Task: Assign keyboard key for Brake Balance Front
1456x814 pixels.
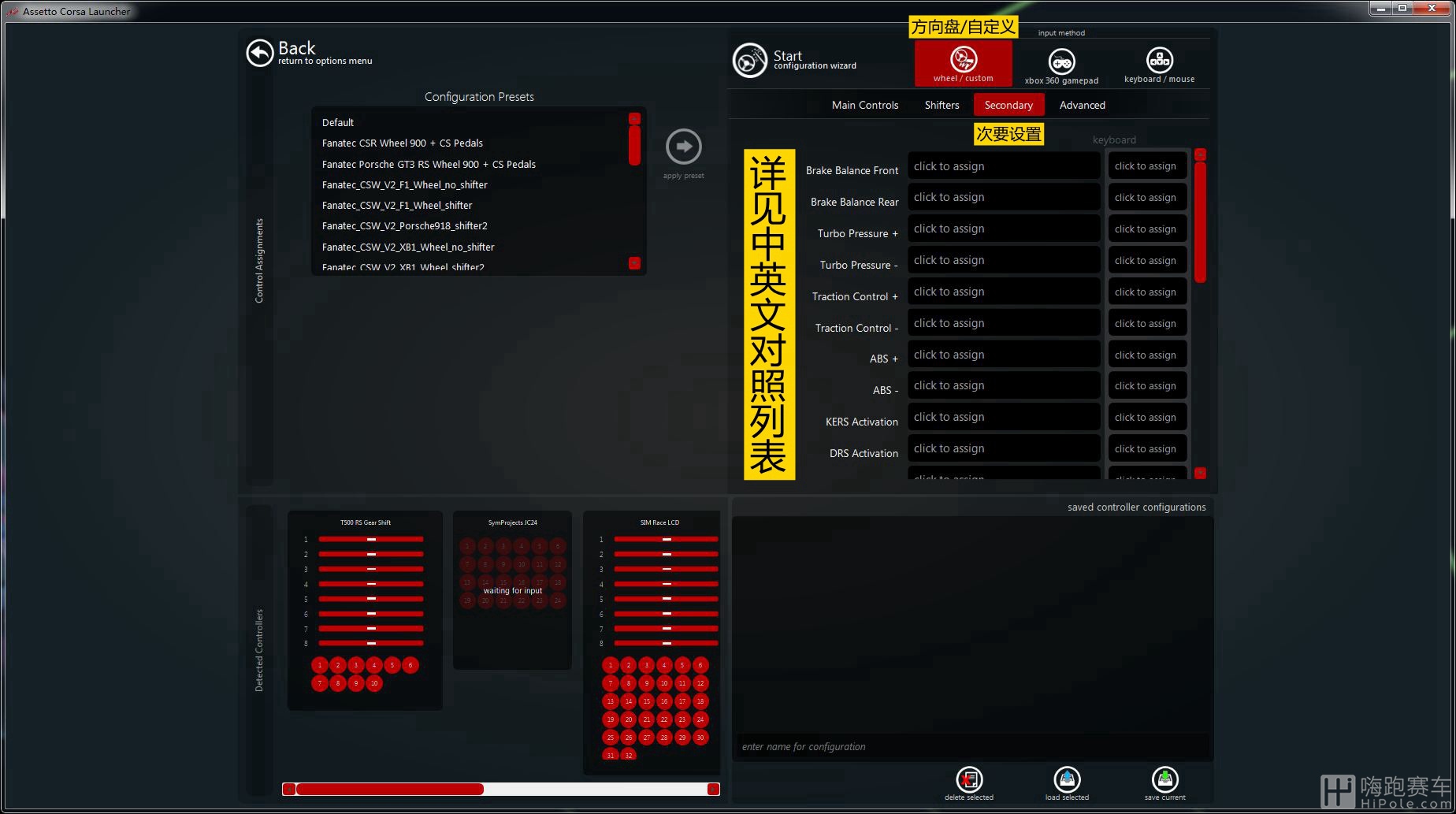Action: tap(1147, 166)
